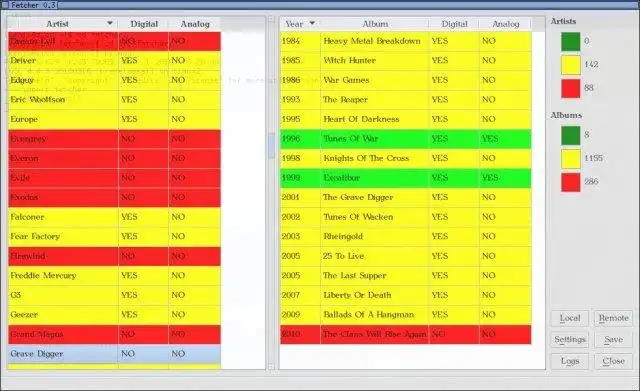Select the Europe artist row
The width and height of the screenshot is (640, 391).
coord(114,119)
